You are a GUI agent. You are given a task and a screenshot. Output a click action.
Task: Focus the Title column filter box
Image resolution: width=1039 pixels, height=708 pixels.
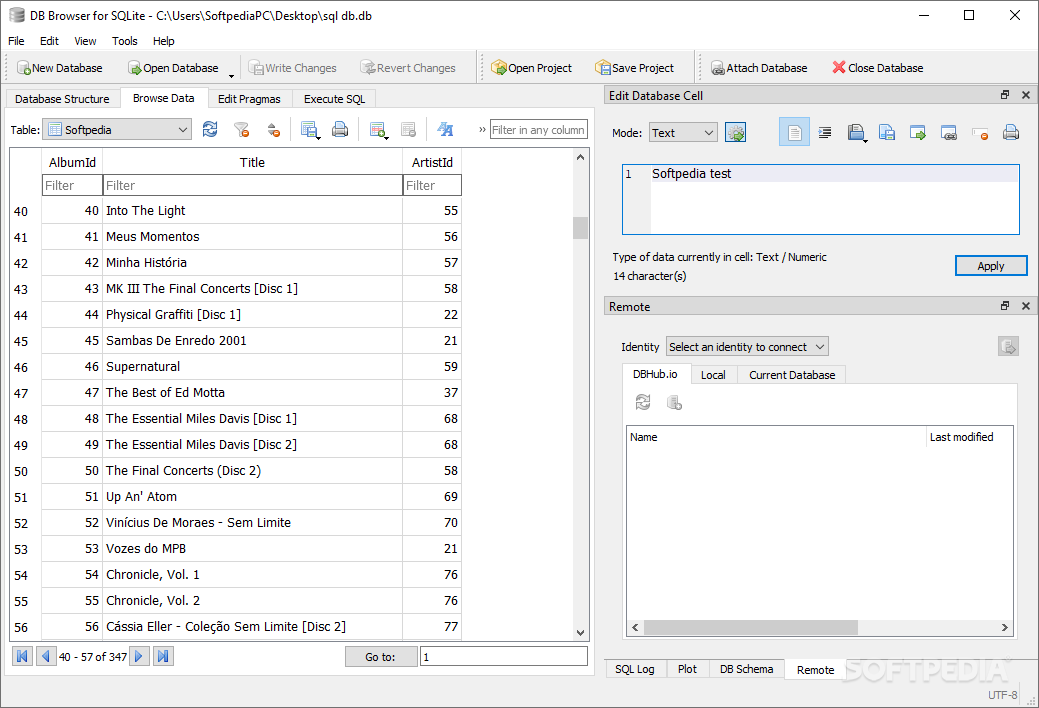252,185
